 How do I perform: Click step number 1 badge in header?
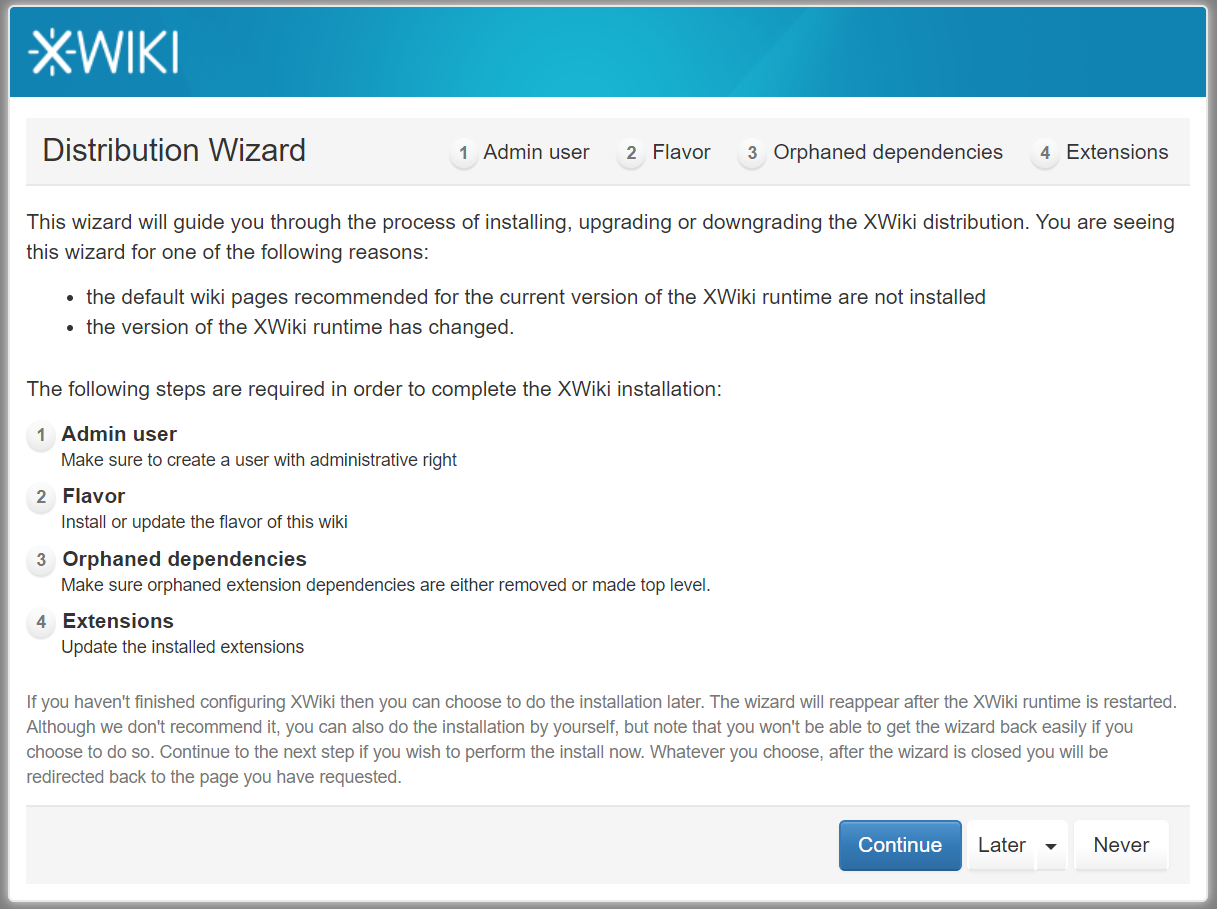pos(463,153)
